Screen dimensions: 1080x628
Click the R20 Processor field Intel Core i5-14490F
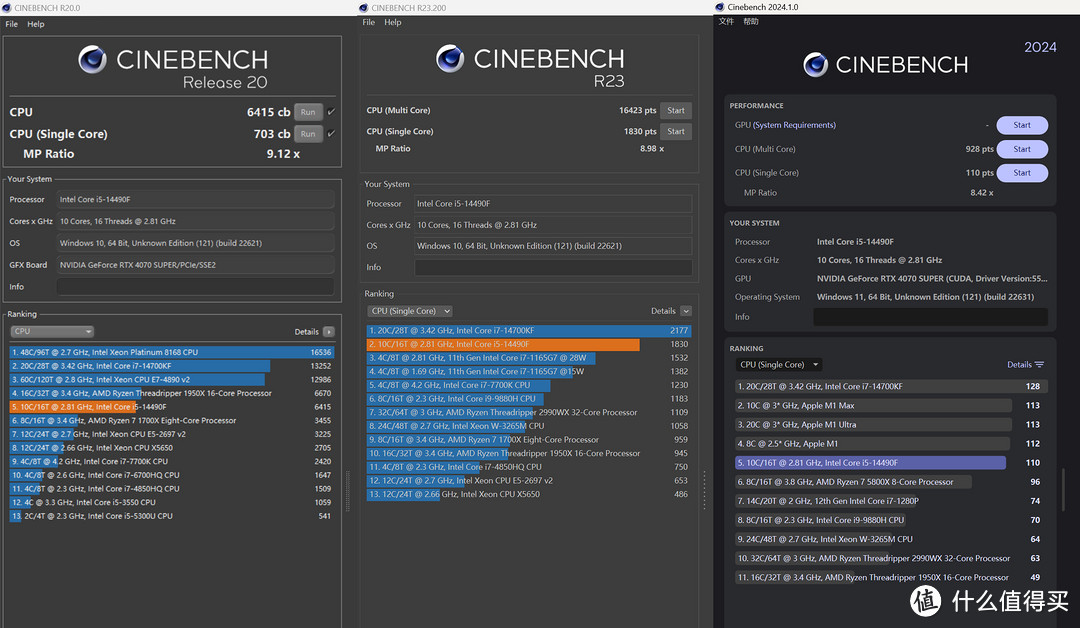click(x=196, y=199)
